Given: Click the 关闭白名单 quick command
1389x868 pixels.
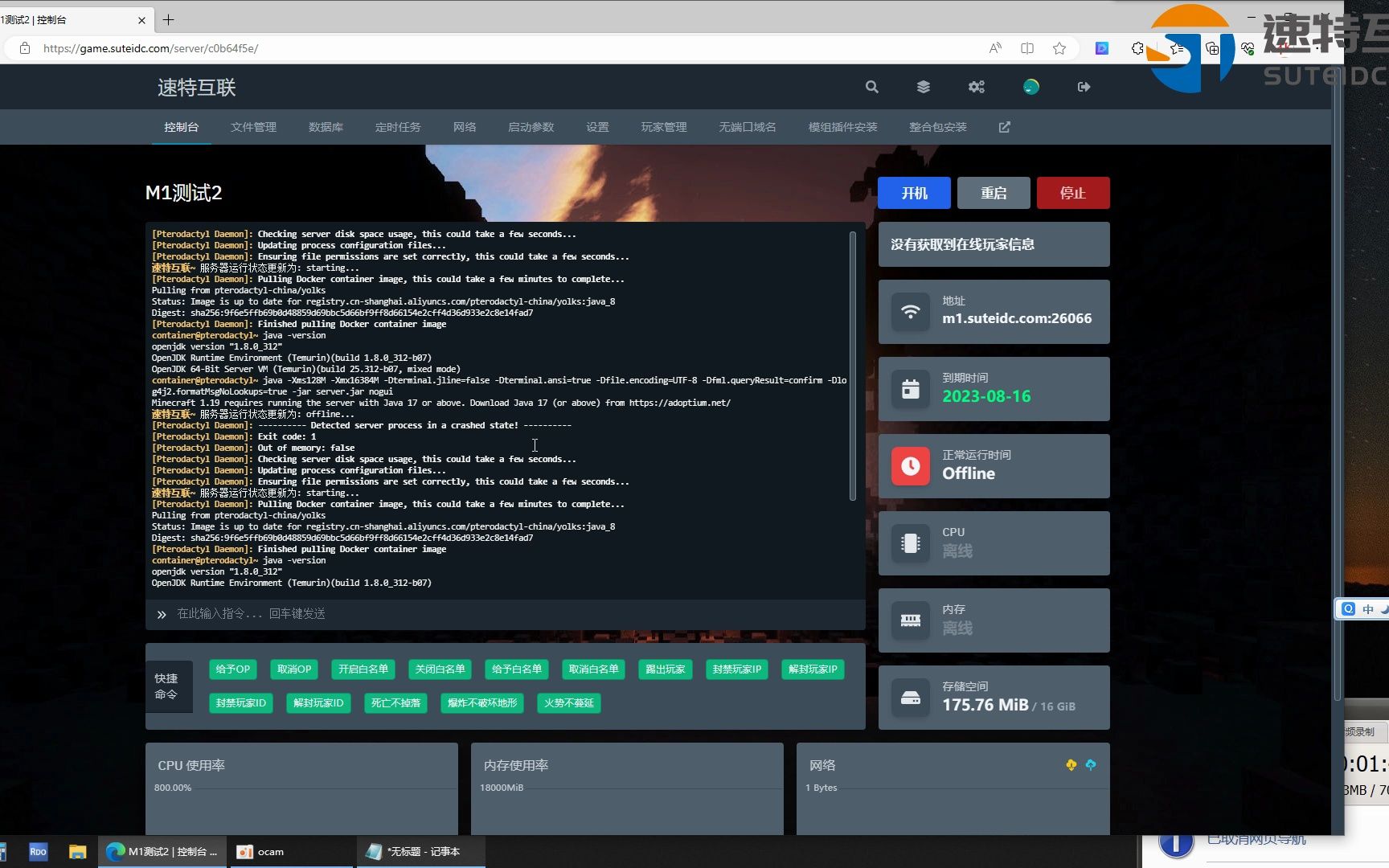Looking at the screenshot, I should (440, 669).
